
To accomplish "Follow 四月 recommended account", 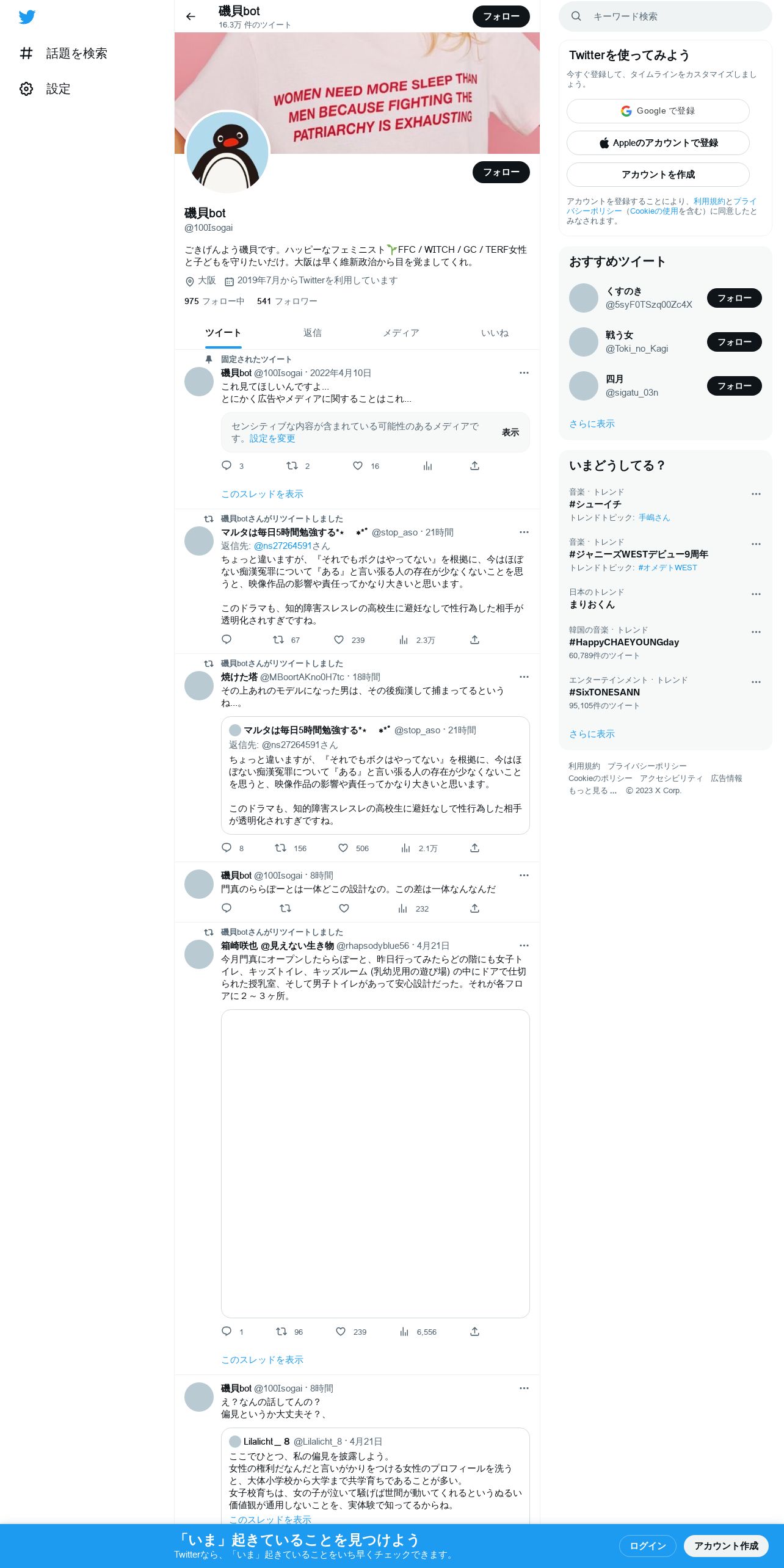I will [x=735, y=386].
